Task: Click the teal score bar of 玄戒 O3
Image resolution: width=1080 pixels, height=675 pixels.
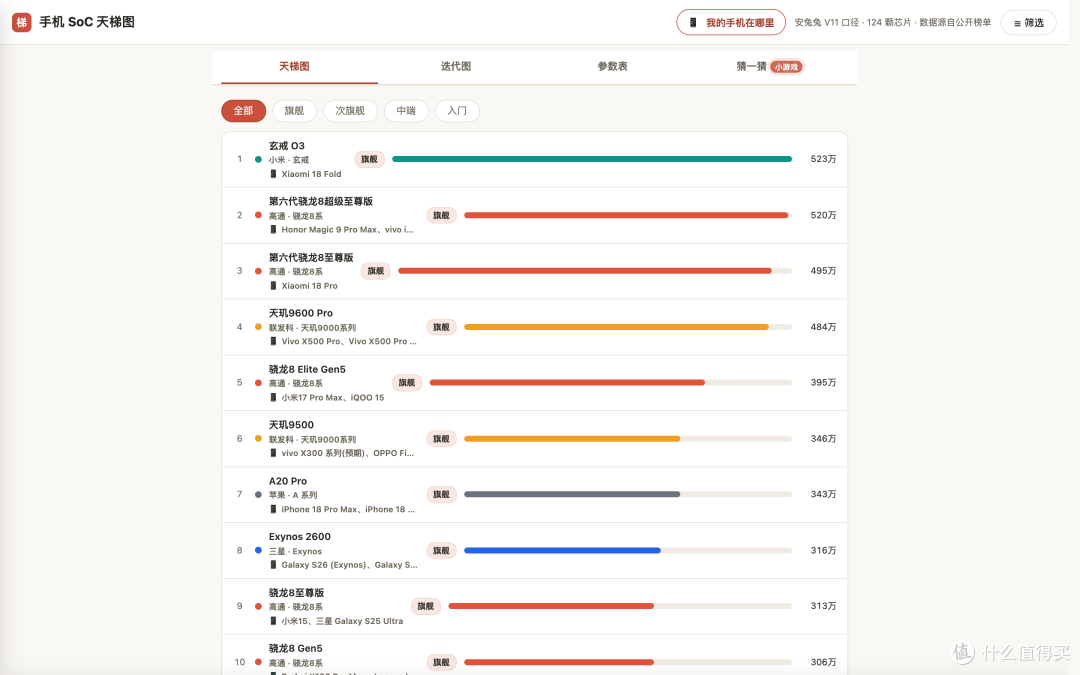Action: (592, 159)
